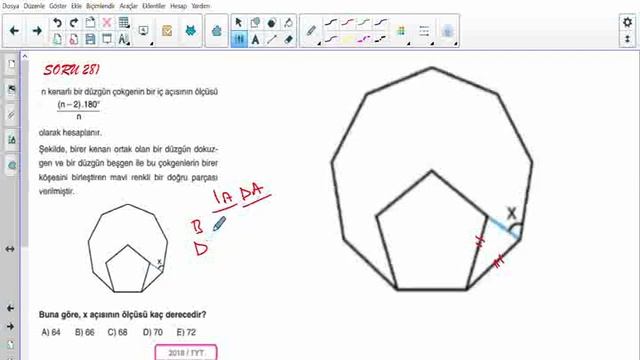Delete selection with the red X icon
640x360 pixels.
tap(107, 22)
